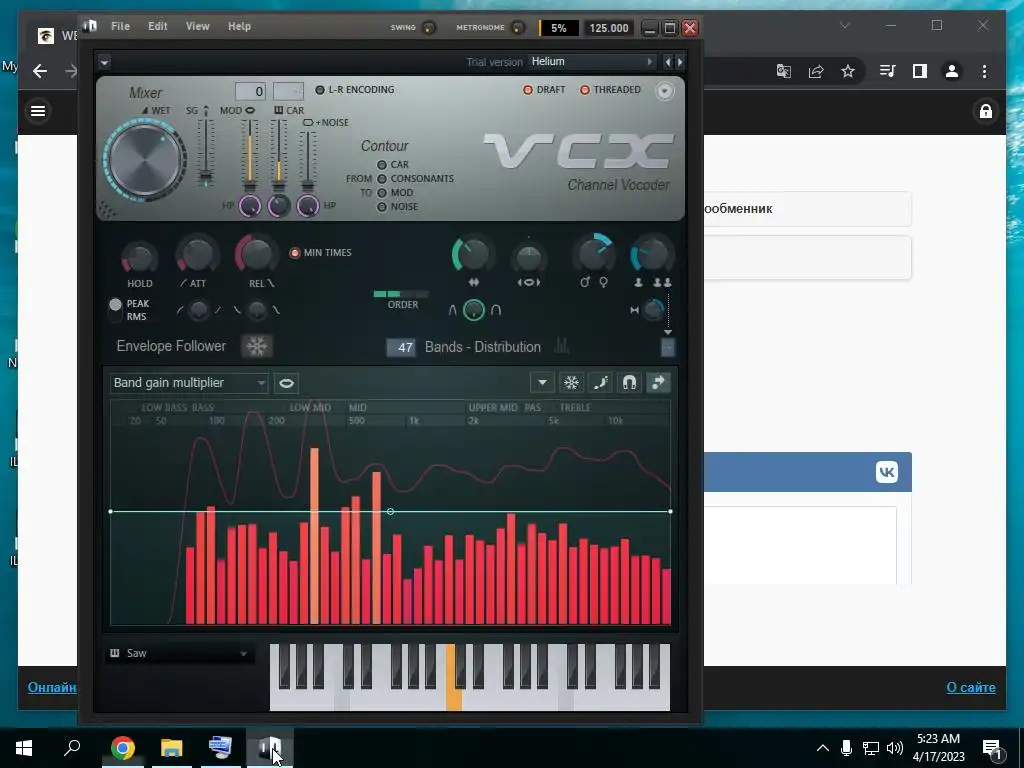
Task: Open the Chrome profile avatar icon
Action: click(x=952, y=71)
